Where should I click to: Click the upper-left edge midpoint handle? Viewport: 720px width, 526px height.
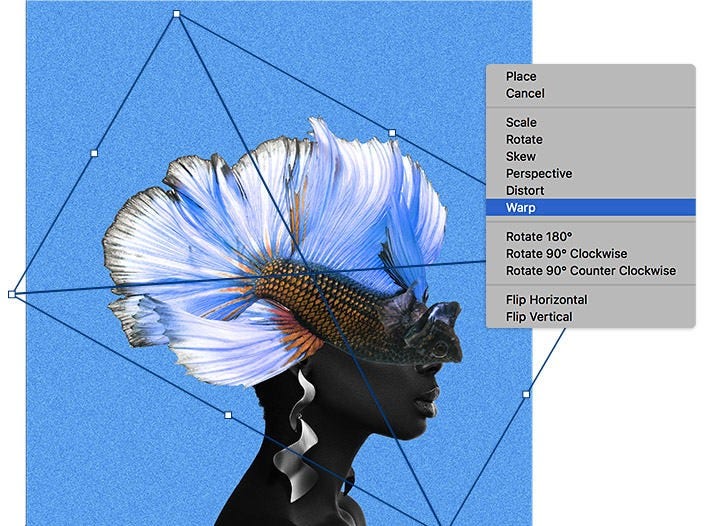(x=94, y=153)
